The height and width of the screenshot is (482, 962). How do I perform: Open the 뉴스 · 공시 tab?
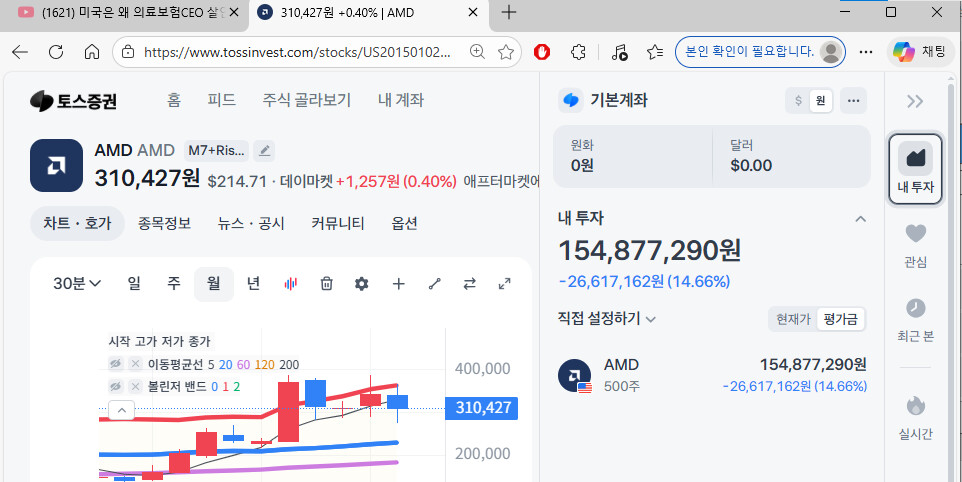coord(251,223)
